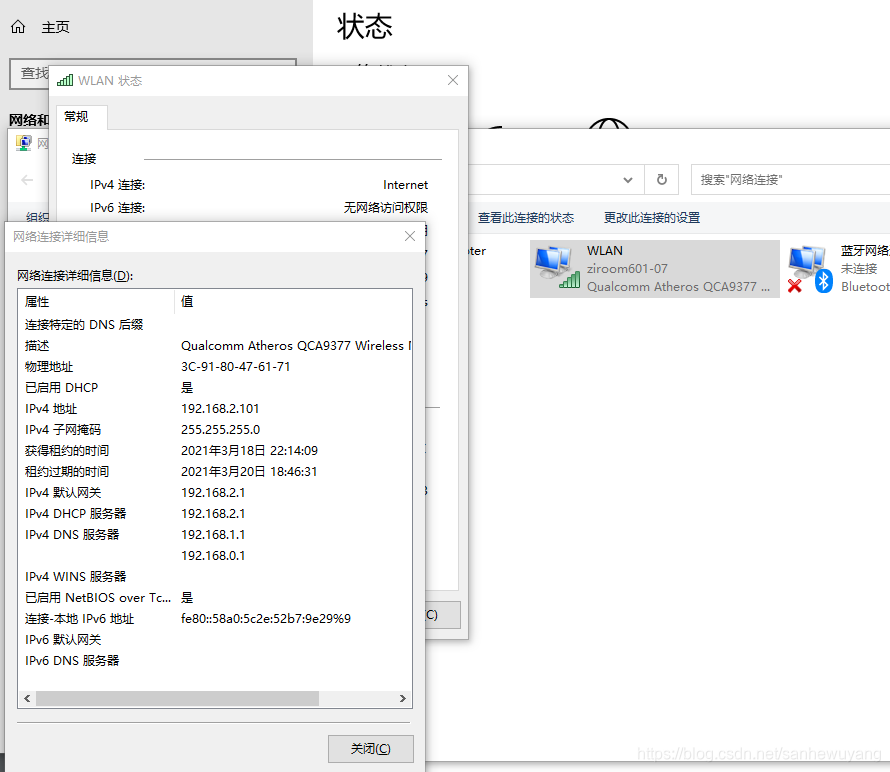
Task: Select subnet mask 255.255.255.0 value
Action: (x=220, y=430)
